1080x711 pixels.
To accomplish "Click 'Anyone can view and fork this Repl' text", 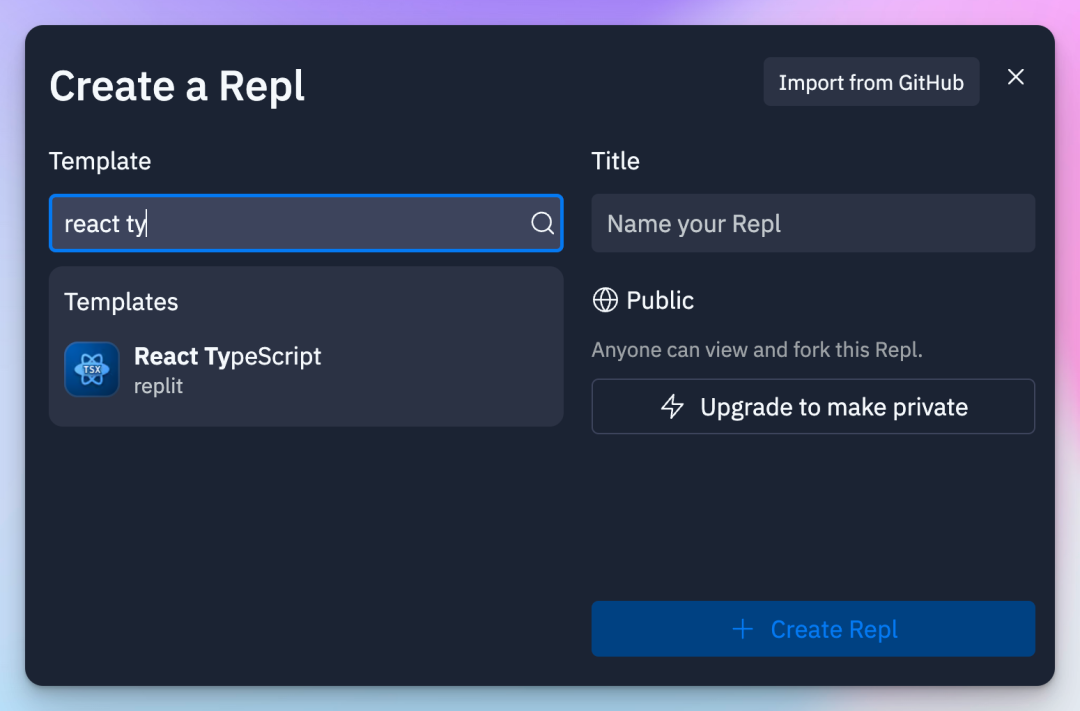I will point(756,350).
